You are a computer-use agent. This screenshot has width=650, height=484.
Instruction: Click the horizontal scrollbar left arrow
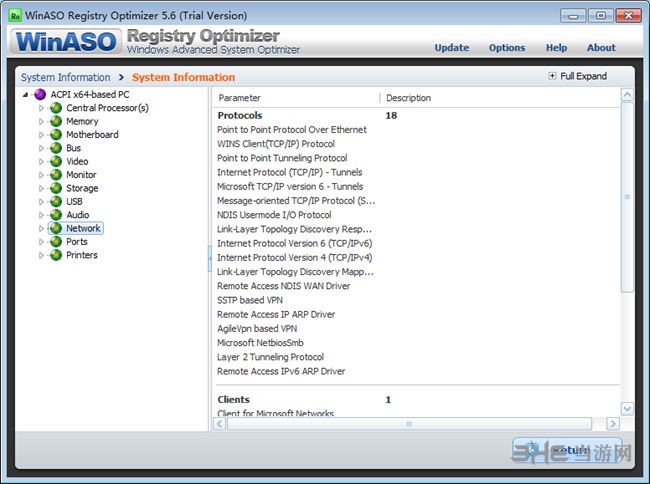[220, 424]
